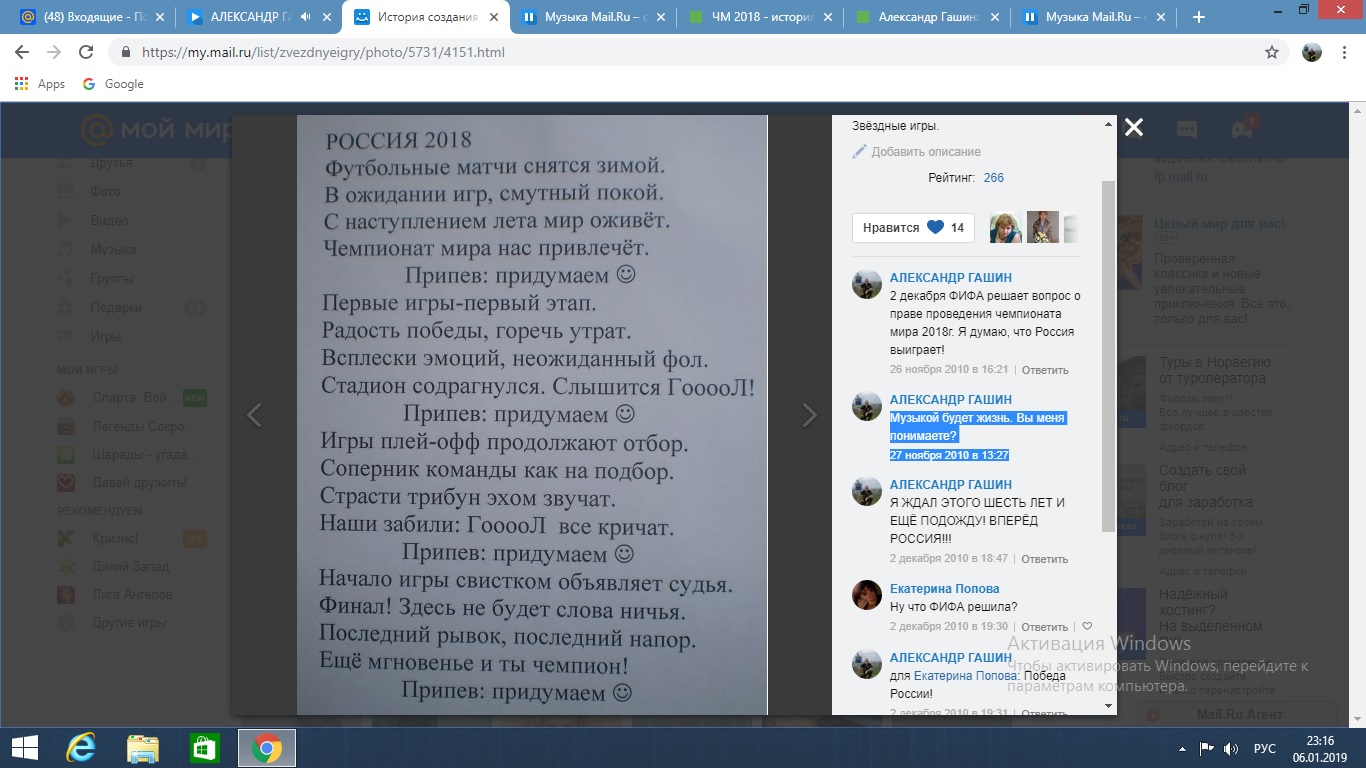Open Музыка in the left sidebar
The width and height of the screenshot is (1366, 768).
coord(113,249)
